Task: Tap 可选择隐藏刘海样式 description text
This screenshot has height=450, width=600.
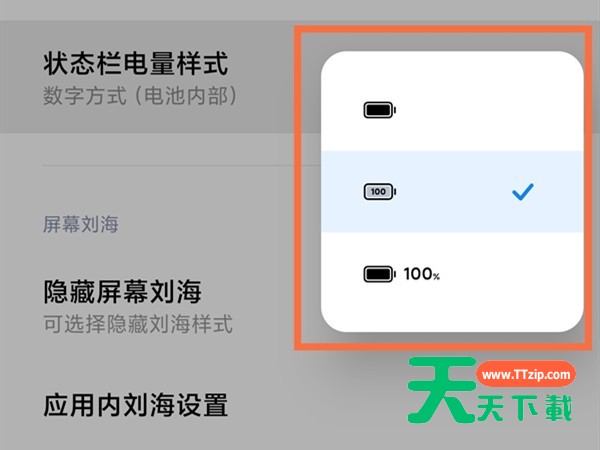Action: [138, 324]
